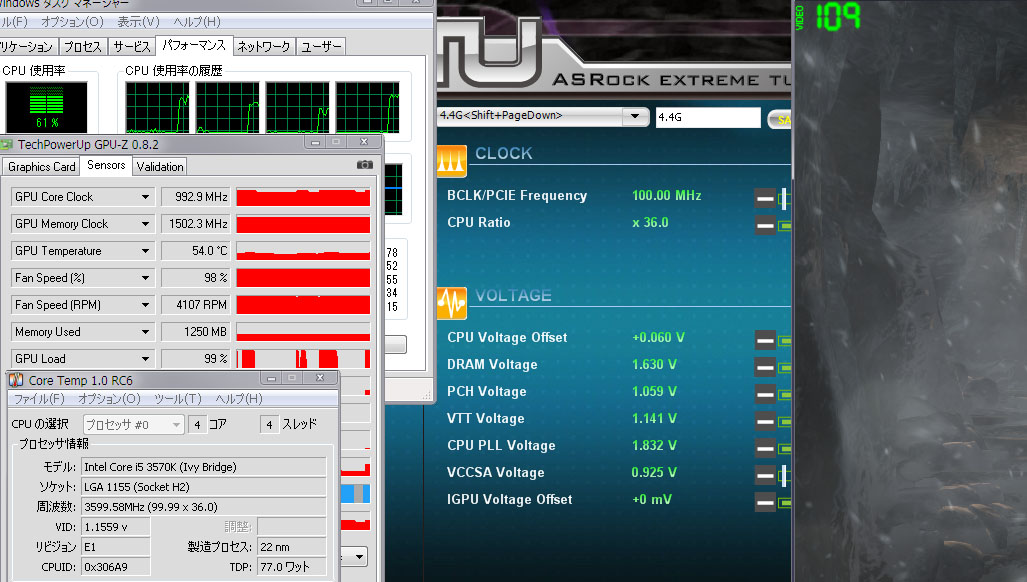Open the GPU Load sensor dropdown

click(145, 359)
